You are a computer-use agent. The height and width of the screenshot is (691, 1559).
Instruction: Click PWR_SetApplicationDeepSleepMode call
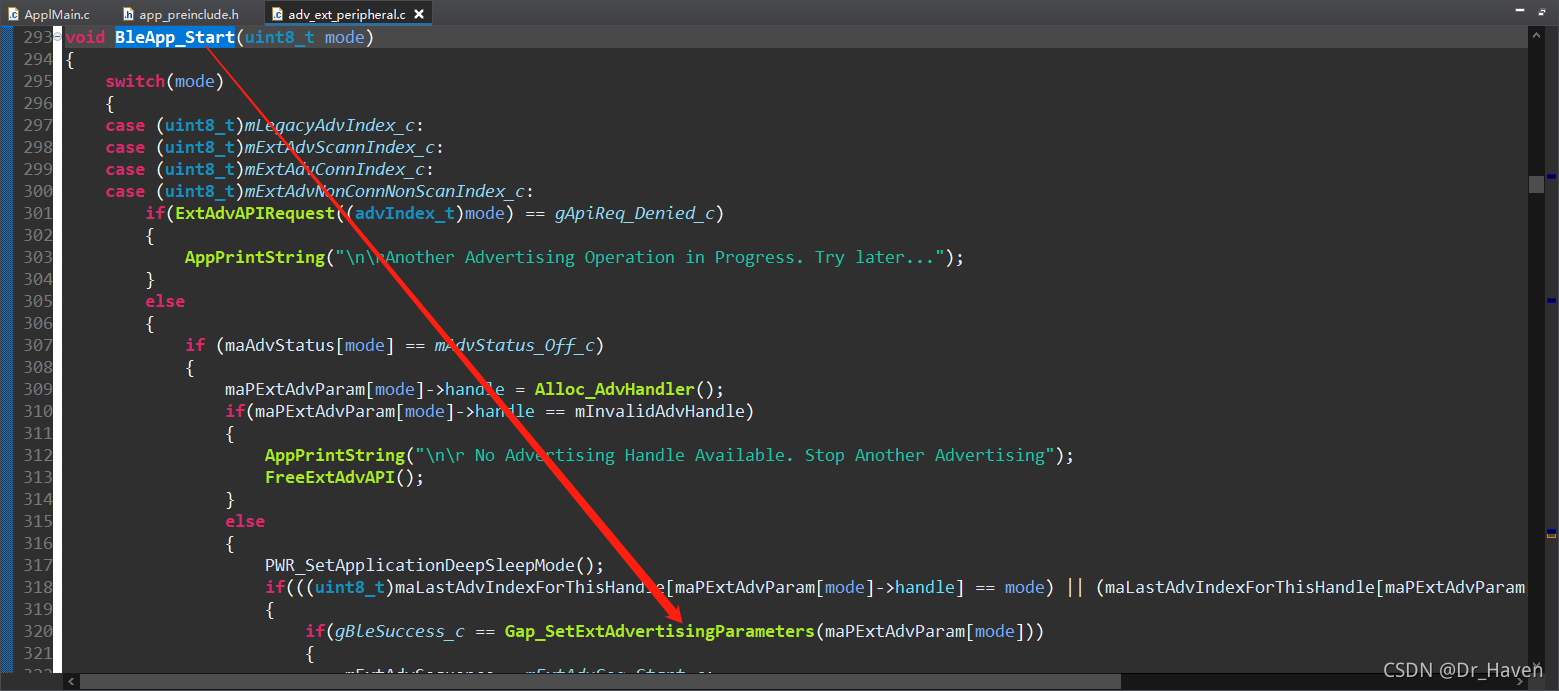coord(420,565)
